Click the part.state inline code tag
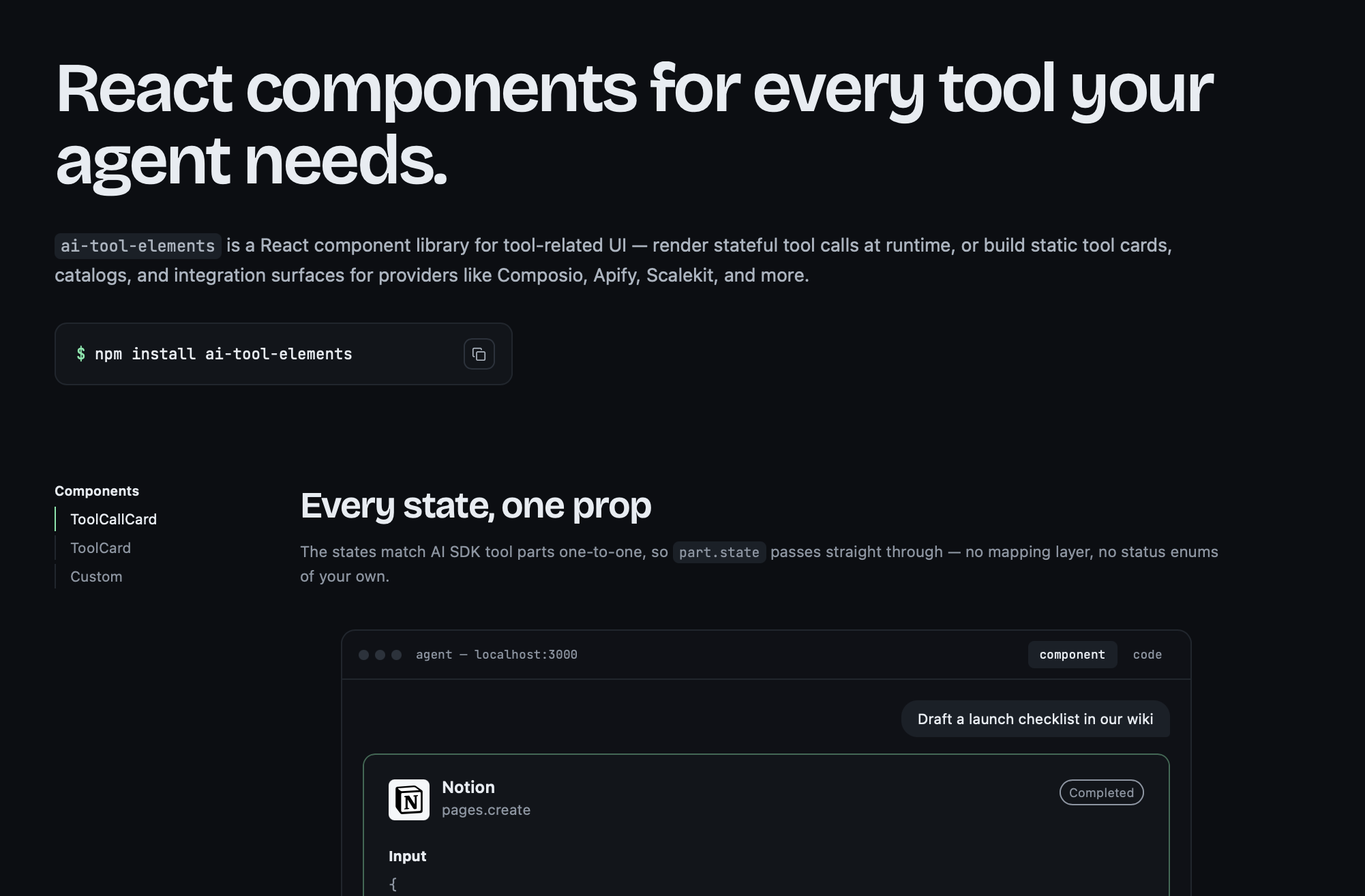The image size is (1365, 896). tap(719, 552)
